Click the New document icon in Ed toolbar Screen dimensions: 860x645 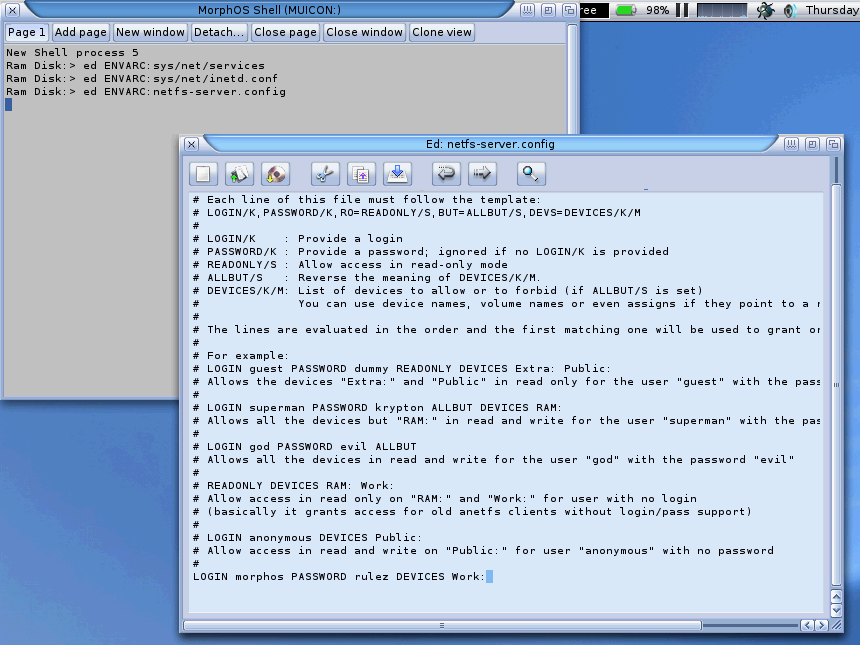pyautogui.click(x=203, y=174)
